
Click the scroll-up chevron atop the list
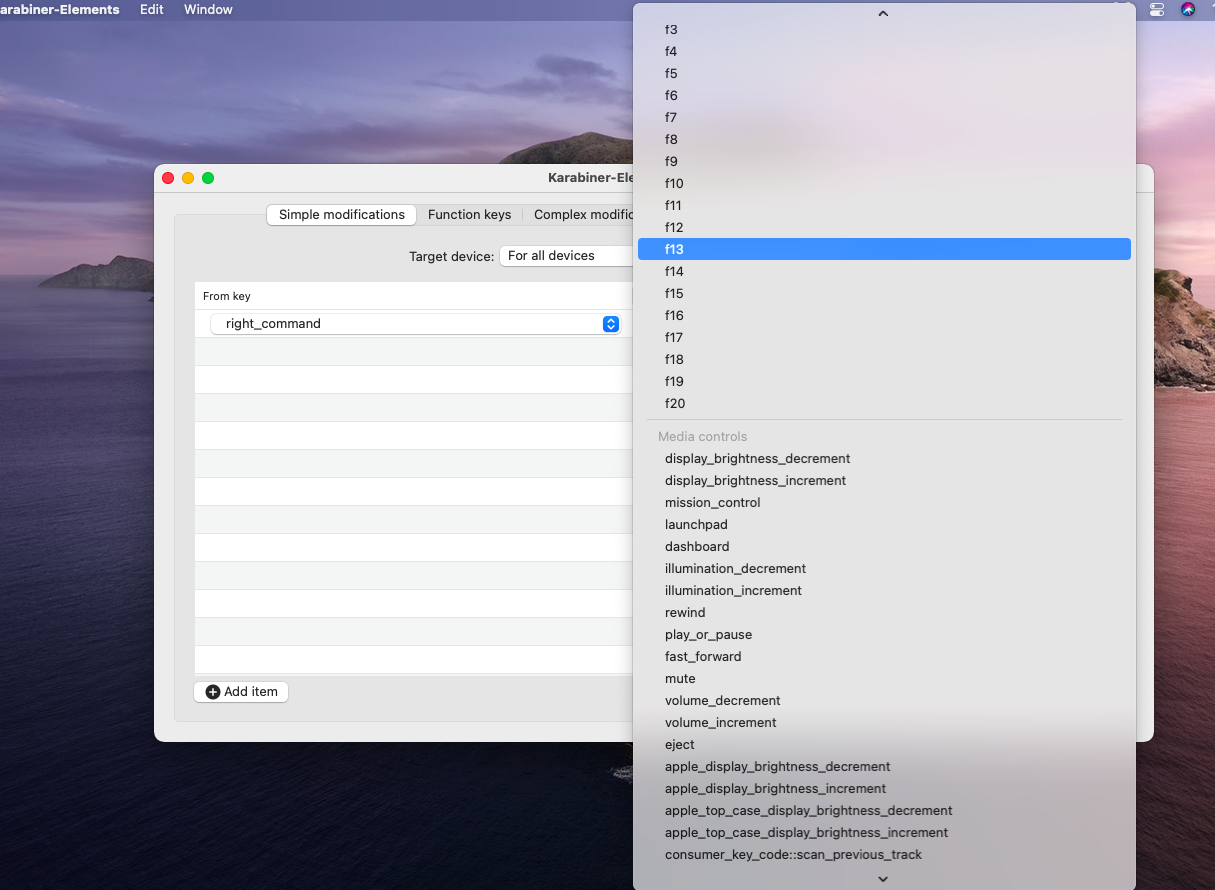pyautogui.click(x=883, y=13)
